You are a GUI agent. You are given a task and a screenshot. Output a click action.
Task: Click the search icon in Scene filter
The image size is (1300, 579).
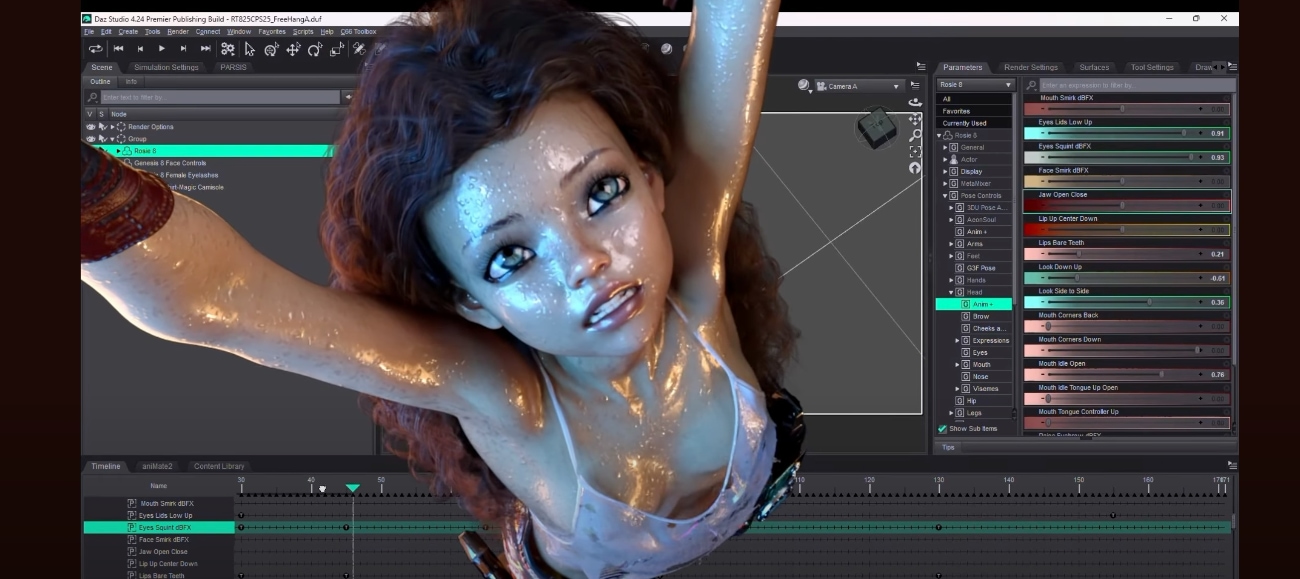tap(93, 98)
